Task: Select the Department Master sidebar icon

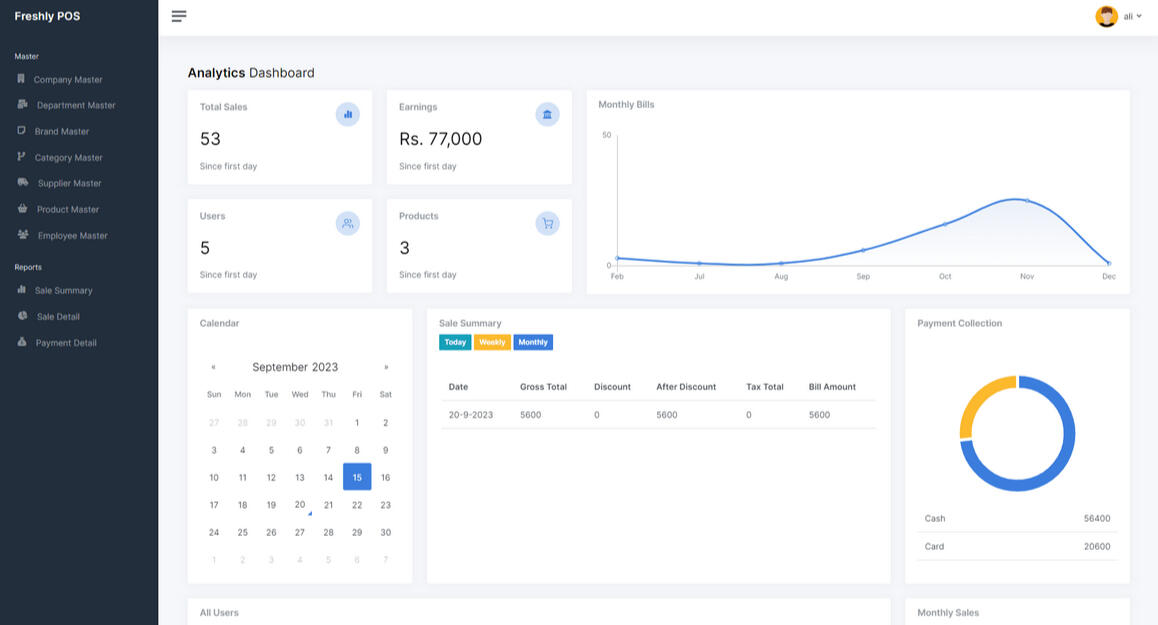Action: (22, 105)
